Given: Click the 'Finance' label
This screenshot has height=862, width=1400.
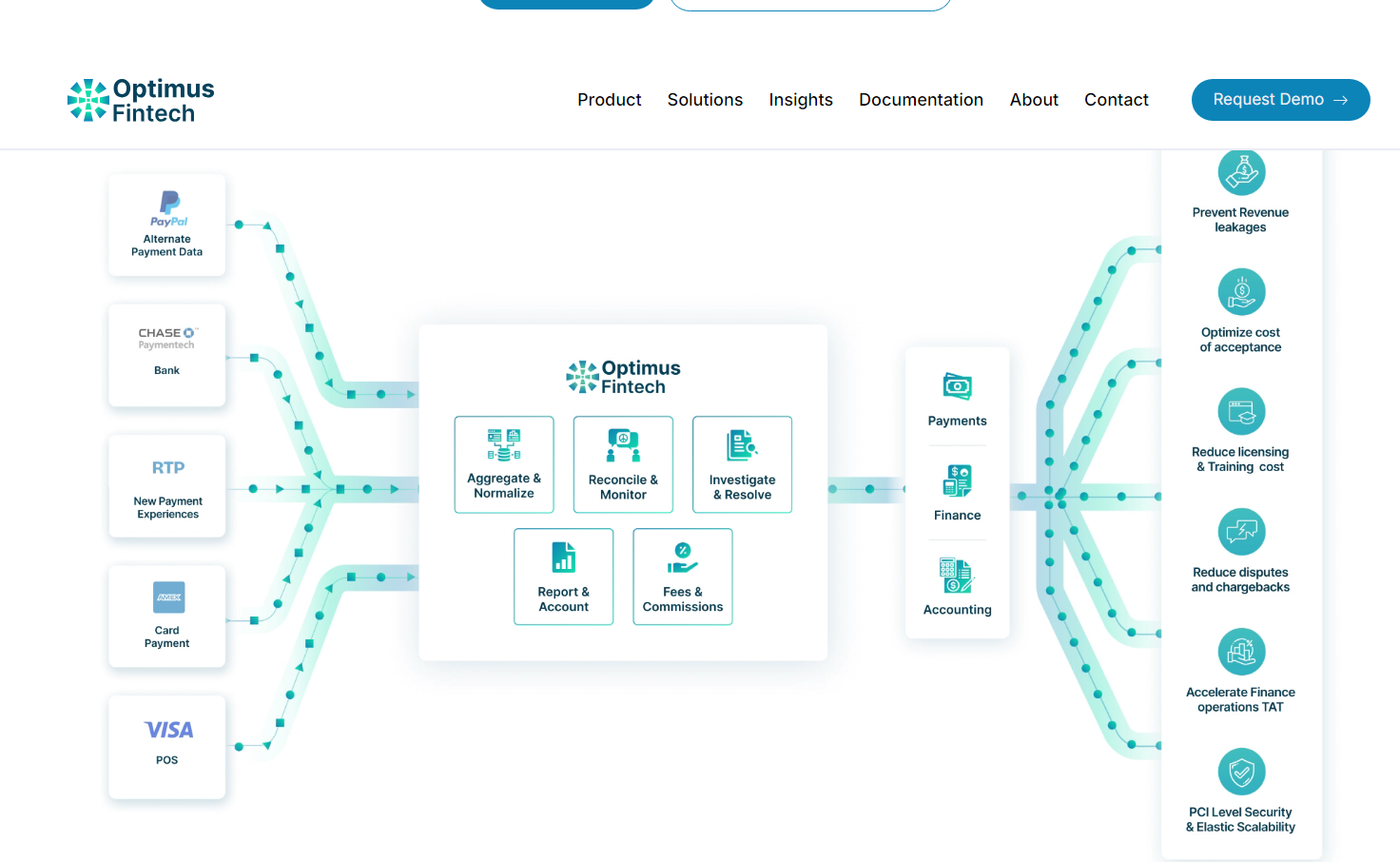Looking at the screenshot, I should coord(958,515).
